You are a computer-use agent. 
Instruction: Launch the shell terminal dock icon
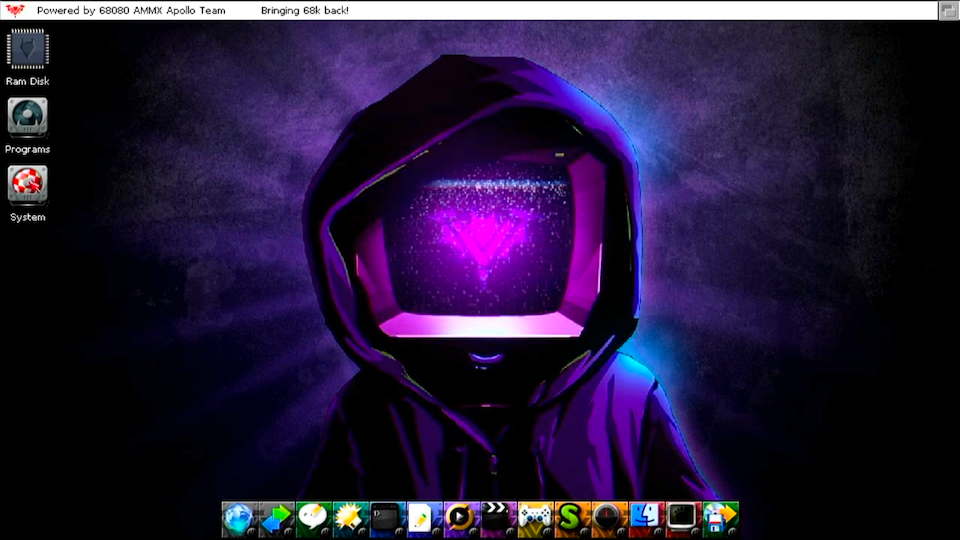point(388,519)
